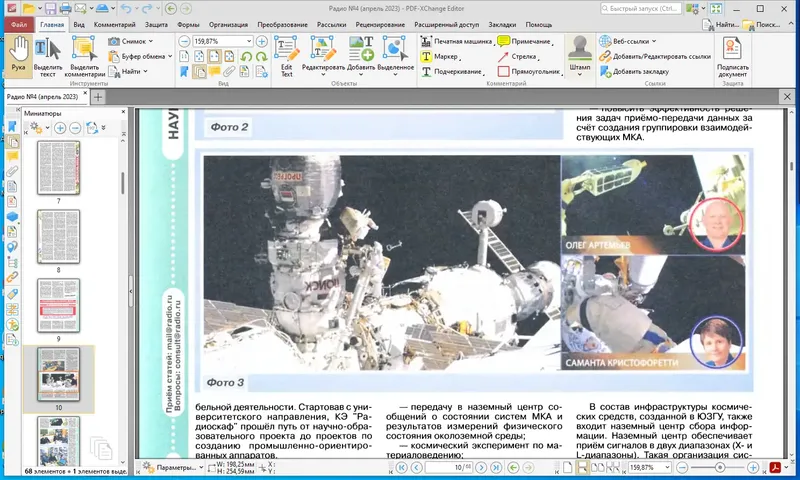Click Подписать документ sign icon
The height and width of the screenshot is (480, 800).
[x=732, y=56]
